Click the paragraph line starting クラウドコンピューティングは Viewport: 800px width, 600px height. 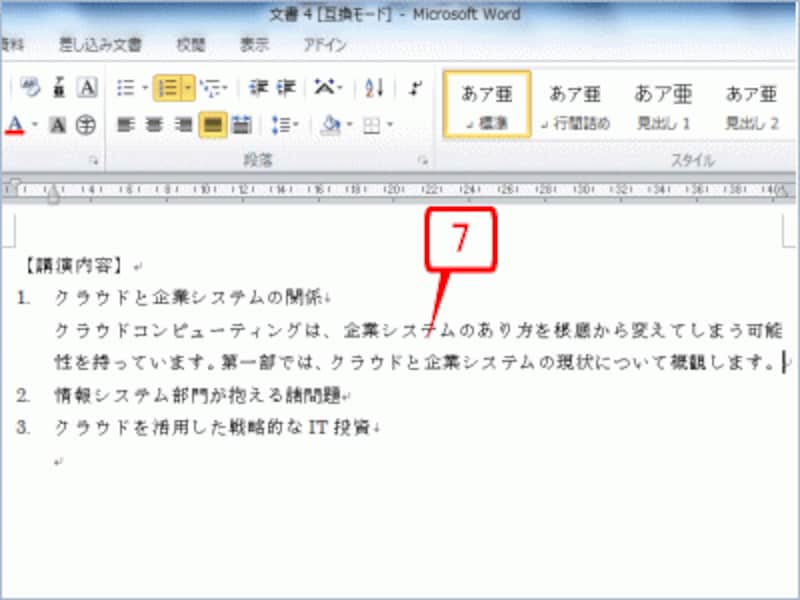[418, 331]
